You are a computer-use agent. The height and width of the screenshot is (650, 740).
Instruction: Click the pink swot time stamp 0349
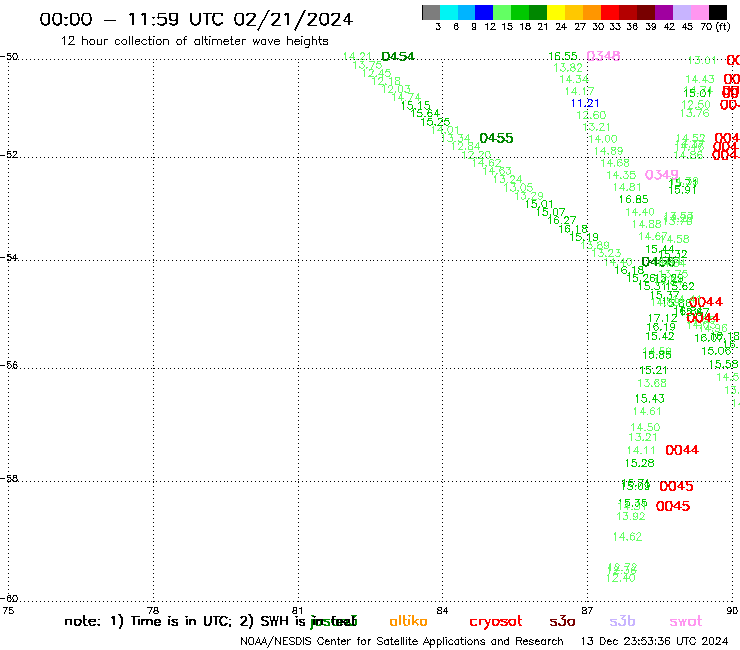(662, 175)
